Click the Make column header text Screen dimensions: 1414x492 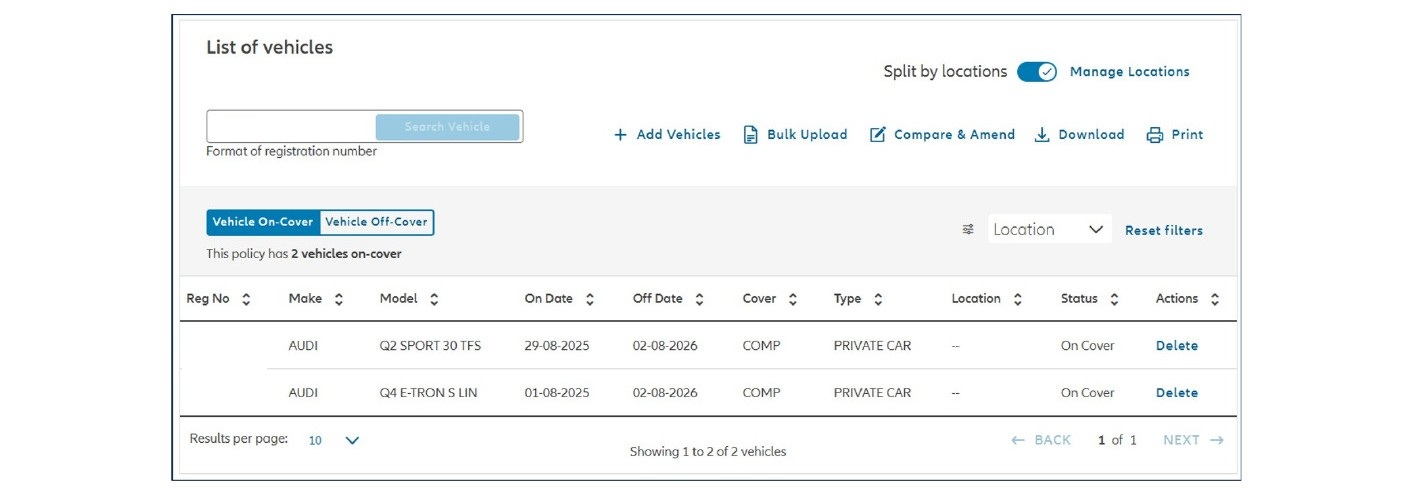click(x=306, y=299)
